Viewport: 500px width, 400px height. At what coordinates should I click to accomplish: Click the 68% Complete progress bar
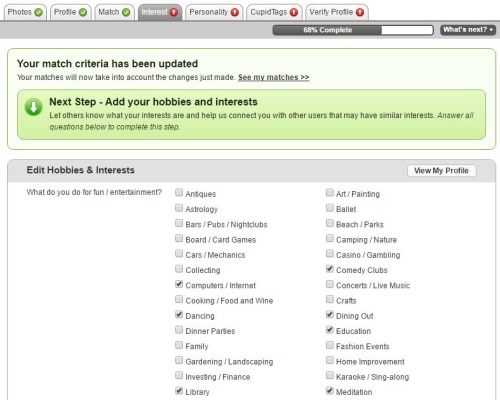coord(353,30)
